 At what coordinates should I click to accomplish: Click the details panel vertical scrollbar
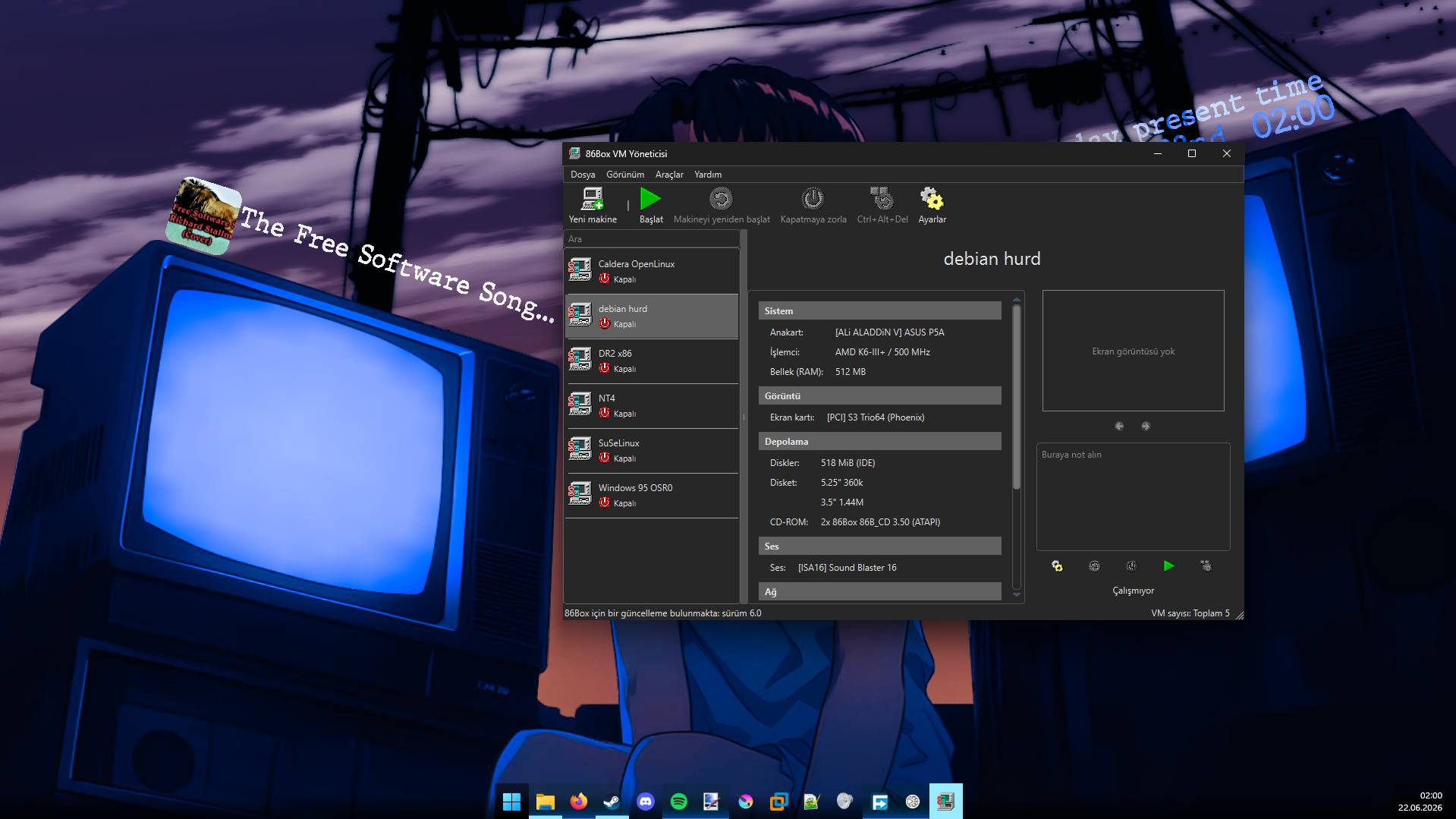click(x=1017, y=446)
